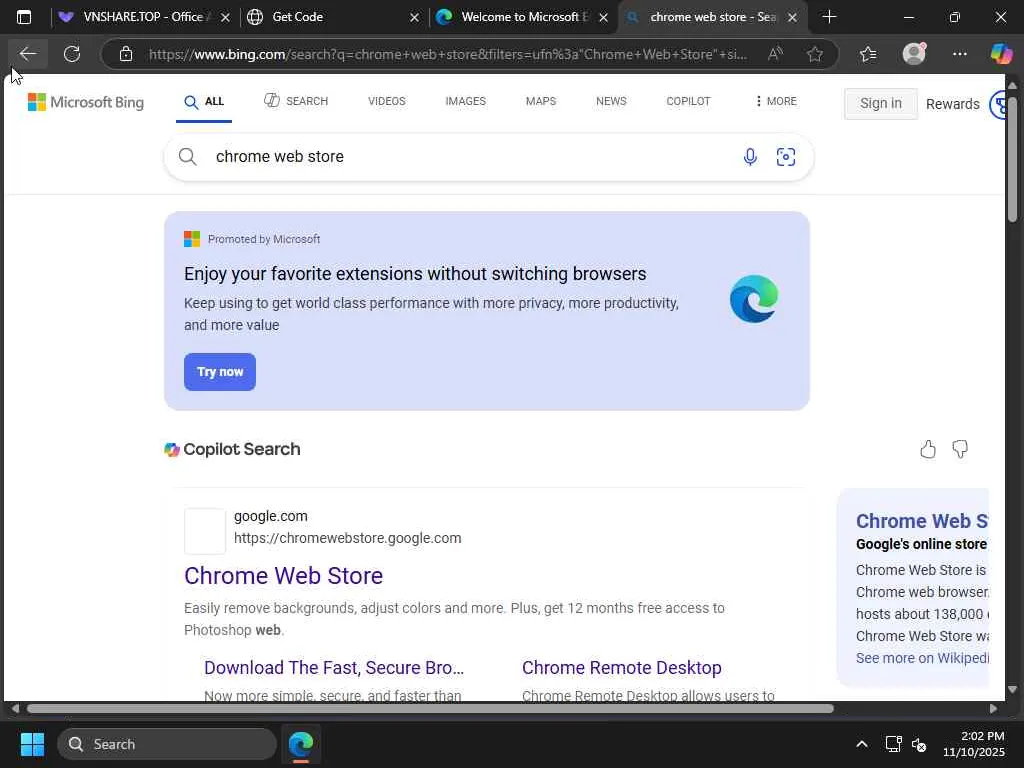Click the search magnifier icon in search box
Viewport: 1024px width, 768px height.
coord(187,157)
